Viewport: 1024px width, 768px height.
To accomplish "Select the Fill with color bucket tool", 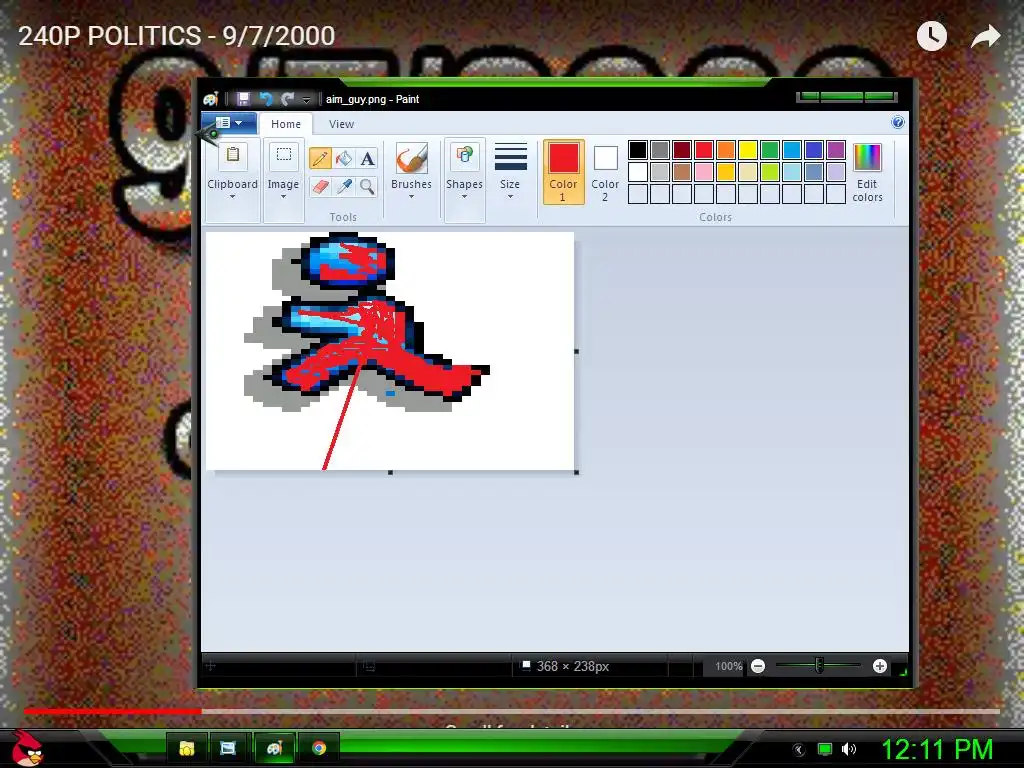I will click(344, 158).
